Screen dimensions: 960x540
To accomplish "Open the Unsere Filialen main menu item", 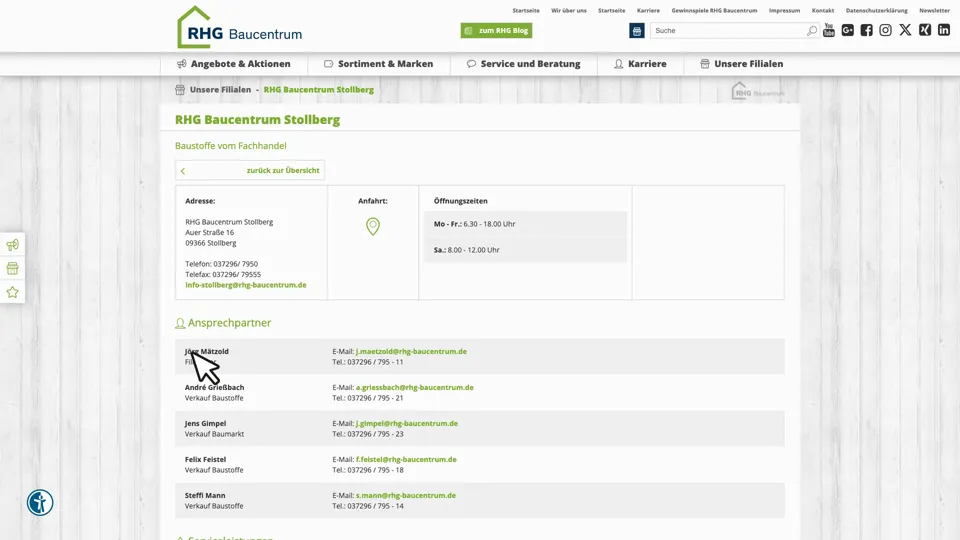I will tap(741, 64).
